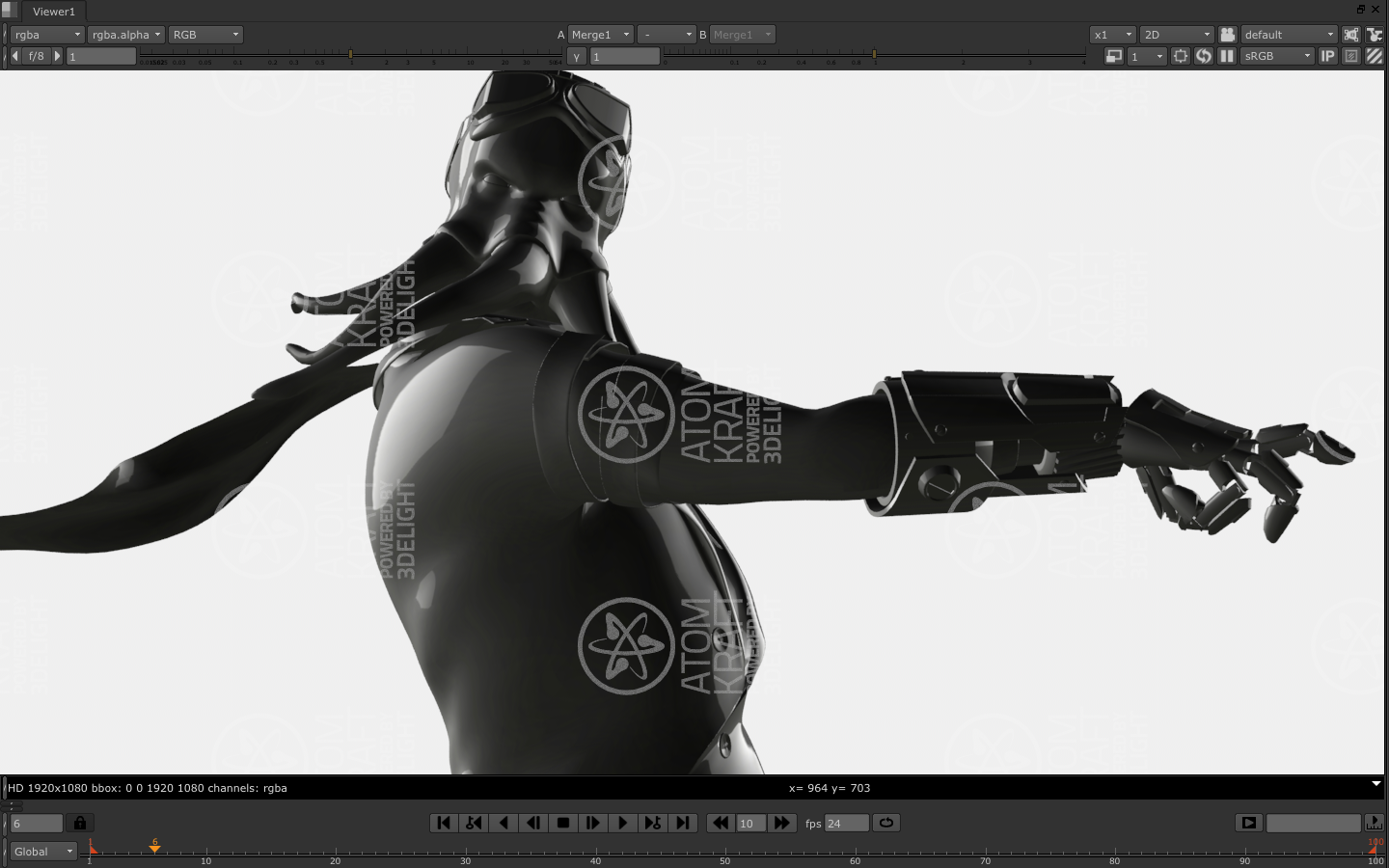Open the rgba channel layer dropdown
Screen dimensions: 1389x868
47,35
